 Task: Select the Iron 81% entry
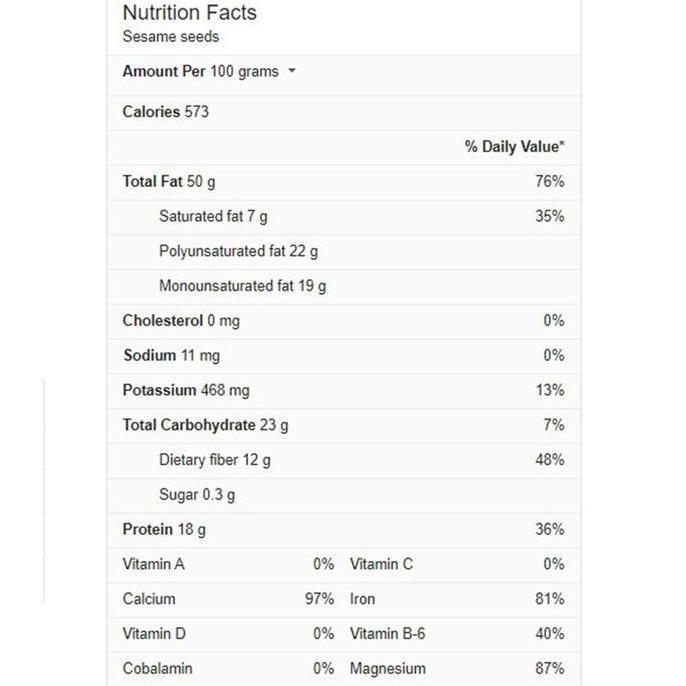coord(456,599)
